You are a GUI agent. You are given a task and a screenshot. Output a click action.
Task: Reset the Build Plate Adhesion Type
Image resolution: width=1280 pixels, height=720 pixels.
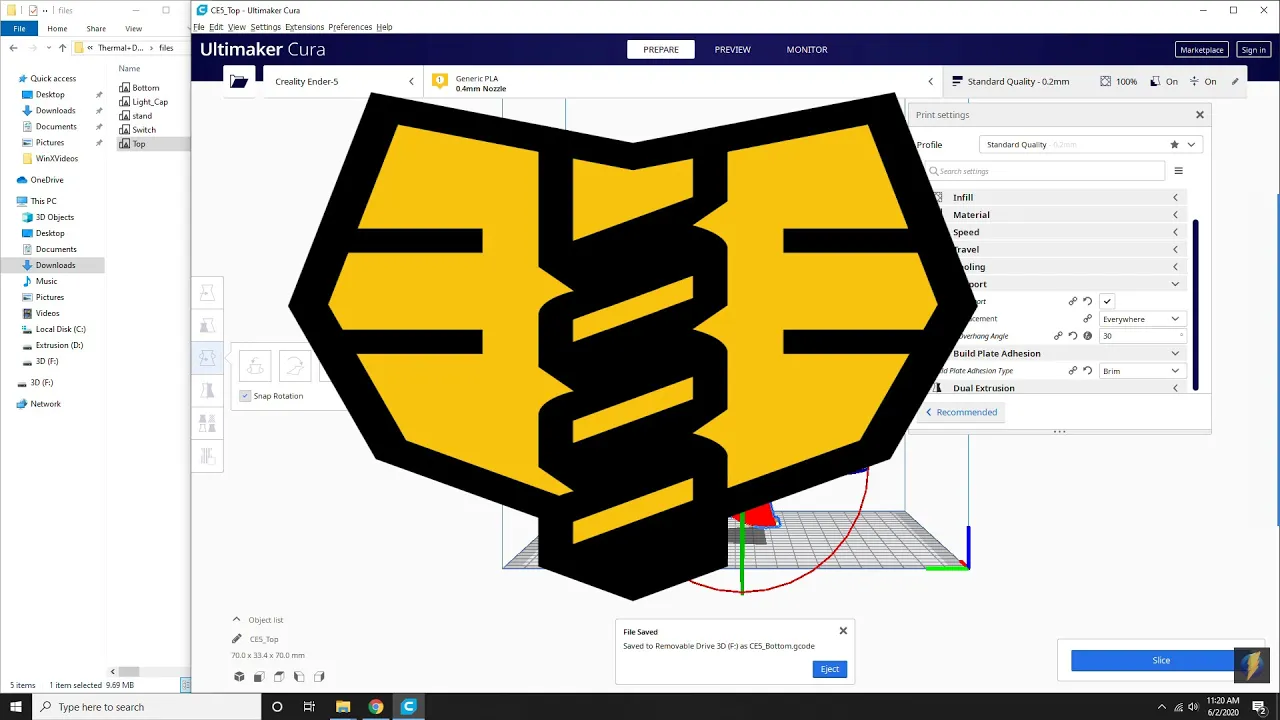(1087, 371)
